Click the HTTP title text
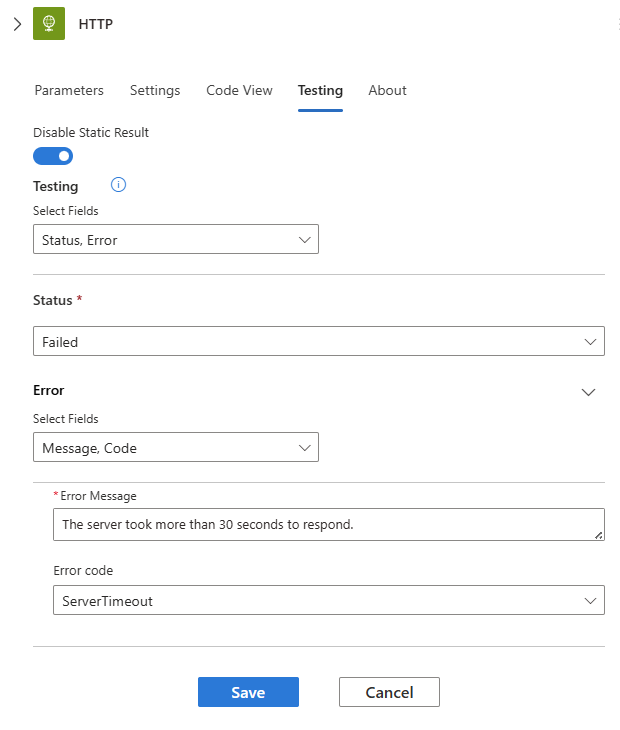 click(x=96, y=24)
